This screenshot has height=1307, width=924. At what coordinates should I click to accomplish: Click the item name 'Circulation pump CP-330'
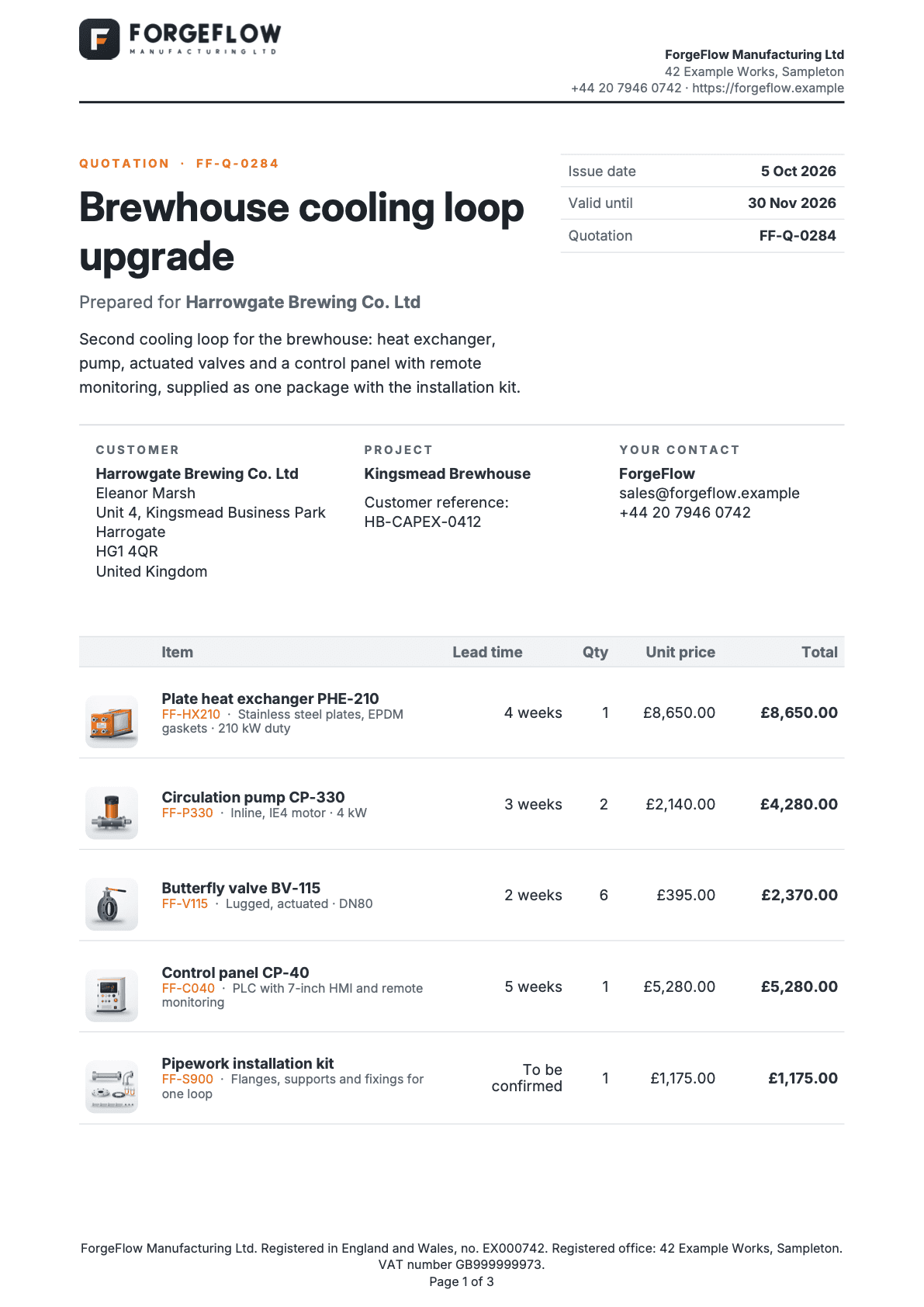coord(253,797)
